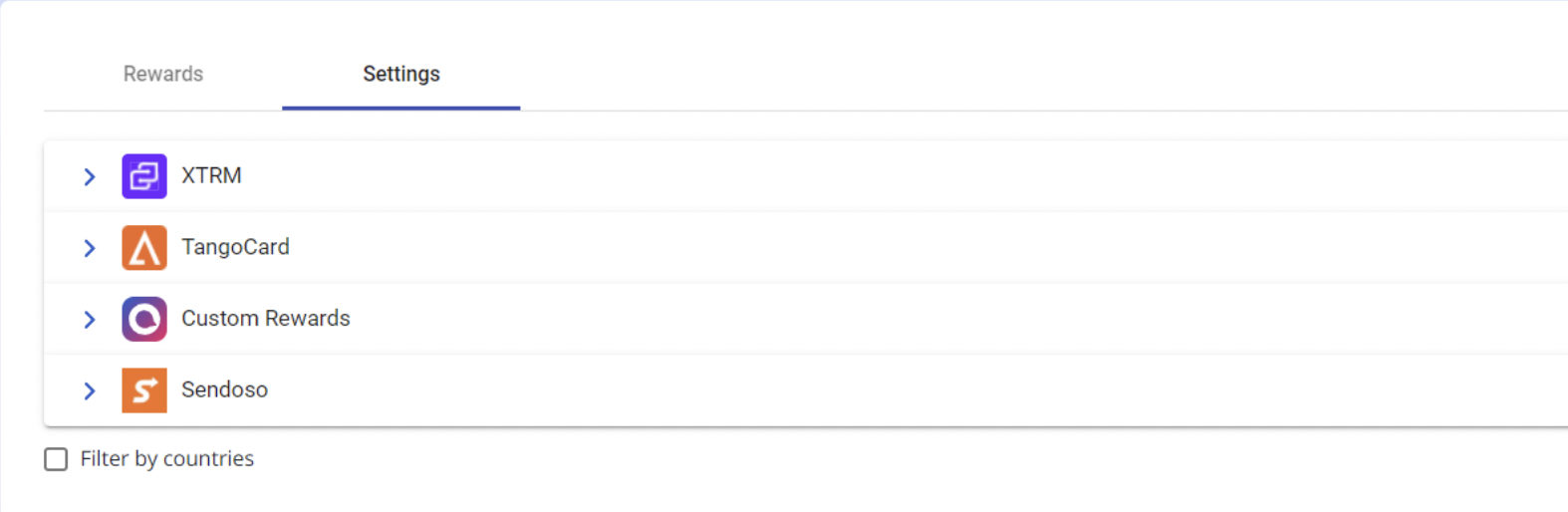Click the purple XTRM logo icon
Image resolution: width=1568 pixels, height=512 pixels.
(144, 176)
